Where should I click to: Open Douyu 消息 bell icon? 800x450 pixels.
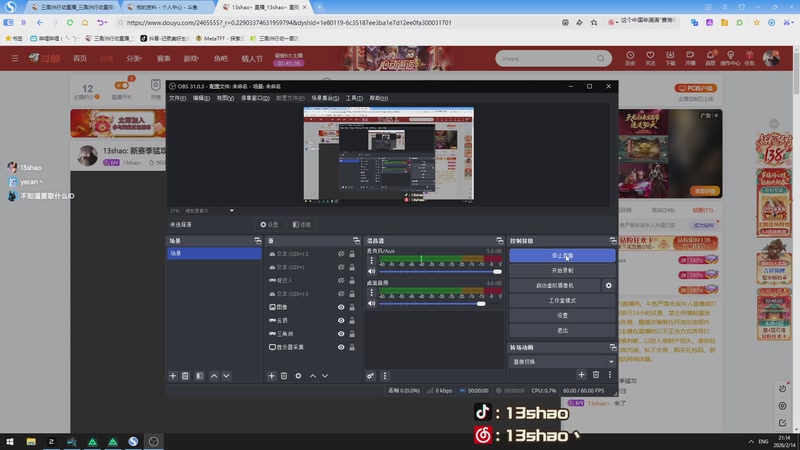710,58
